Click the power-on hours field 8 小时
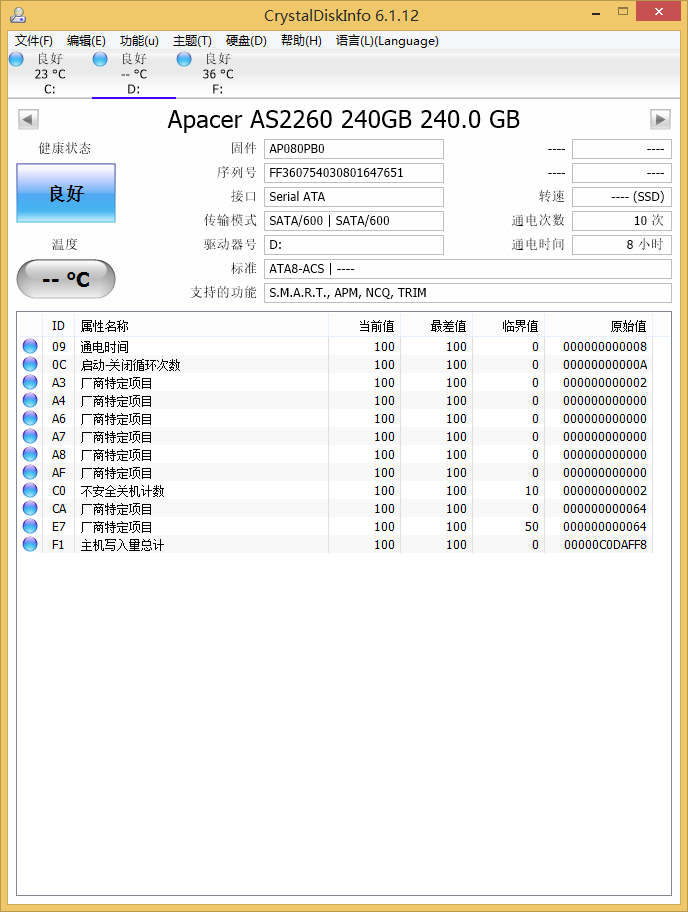688x912 pixels. 622,245
